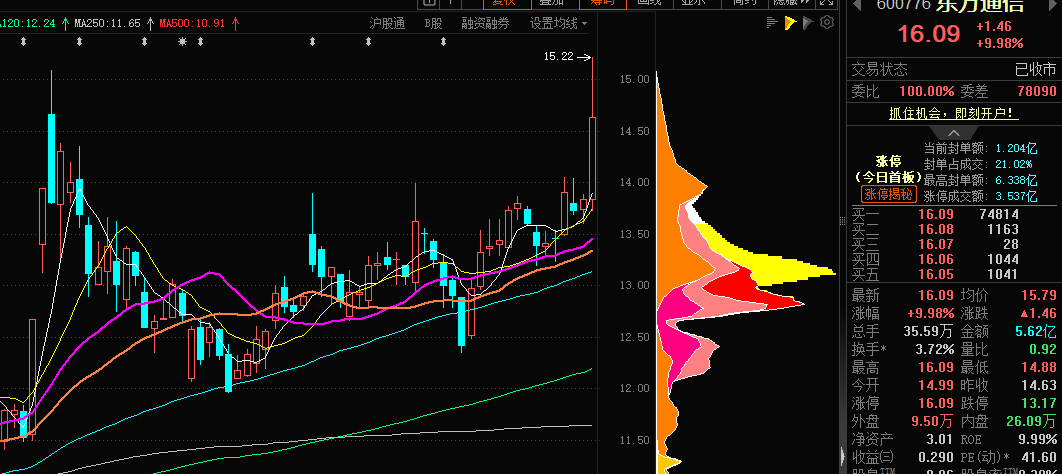Viewport: 1062px width, 474px height.
Task: Collapse the limit-up info panel chevron
Action: pyautogui.click(x=954, y=133)
